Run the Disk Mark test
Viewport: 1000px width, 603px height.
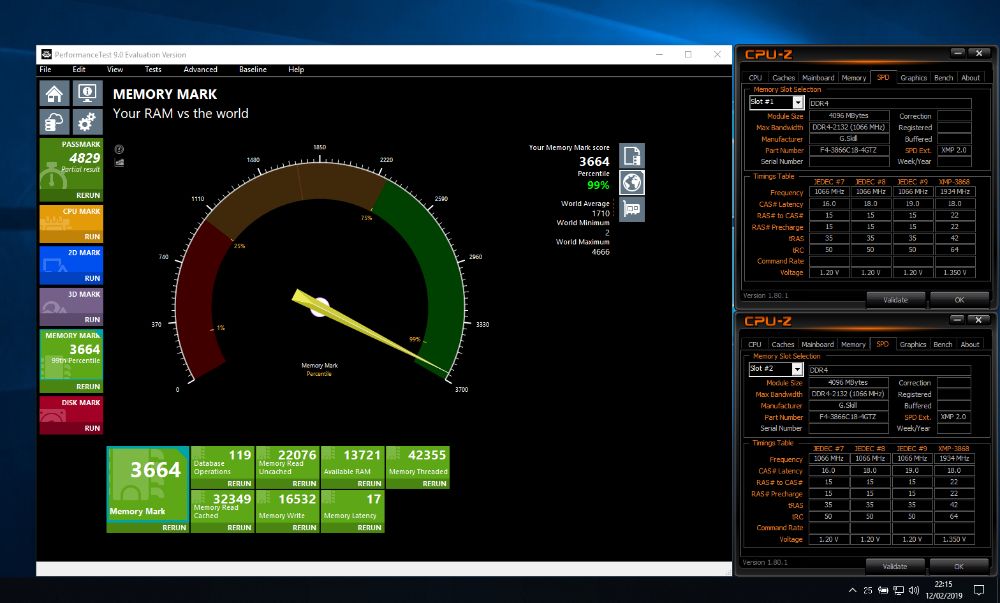pos(92,428)
